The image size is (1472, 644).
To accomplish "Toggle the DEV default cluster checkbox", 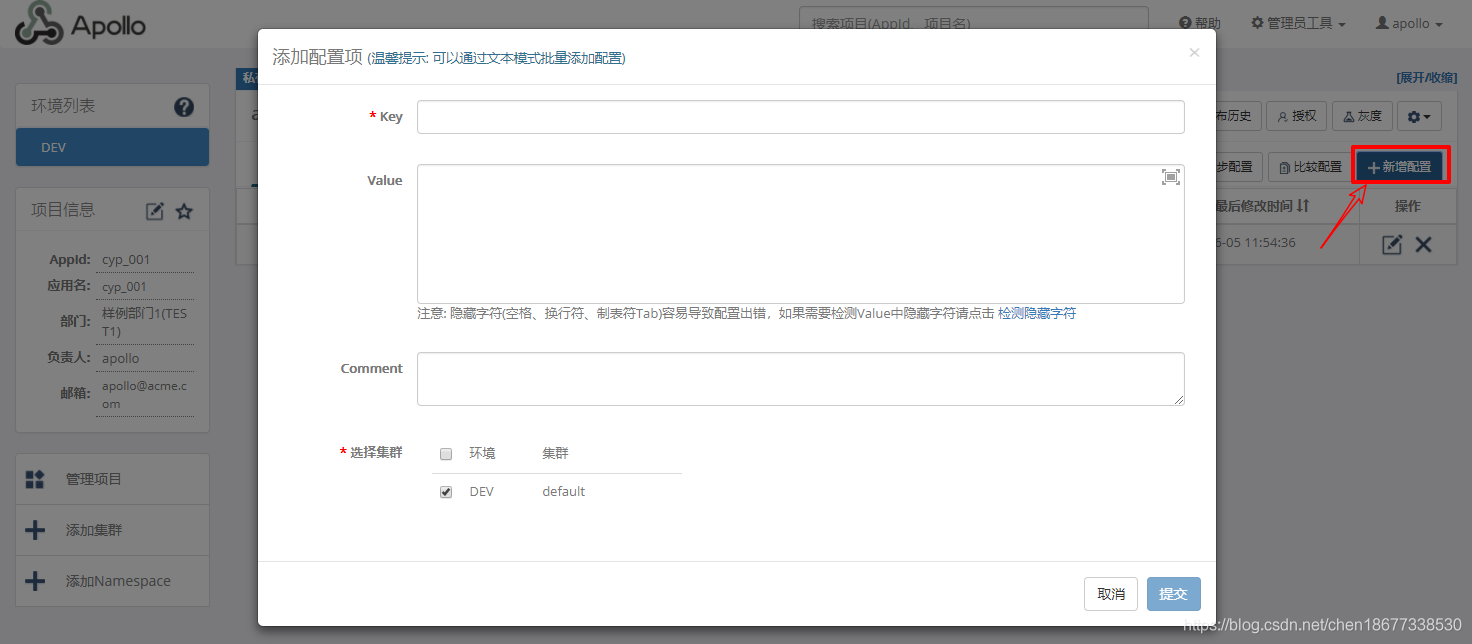I will pos(445,491).
